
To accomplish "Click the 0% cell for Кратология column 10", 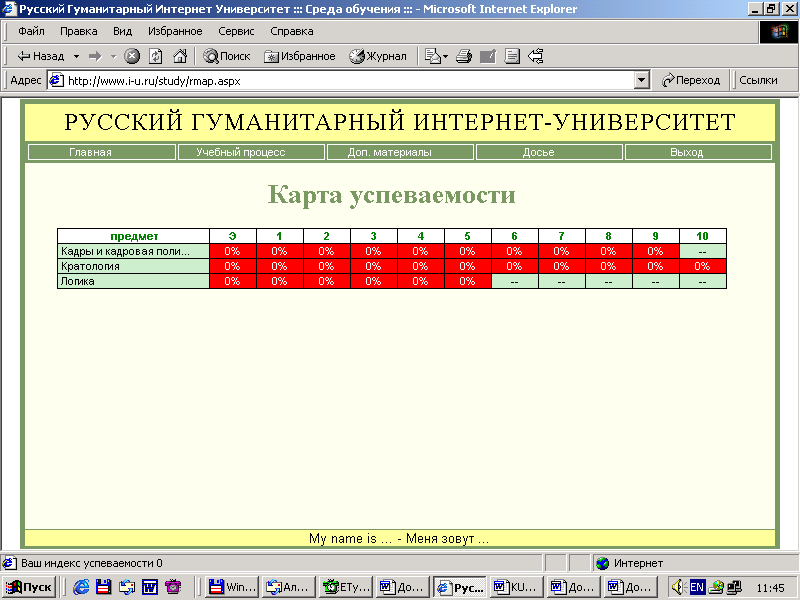I will pos(703,266).
